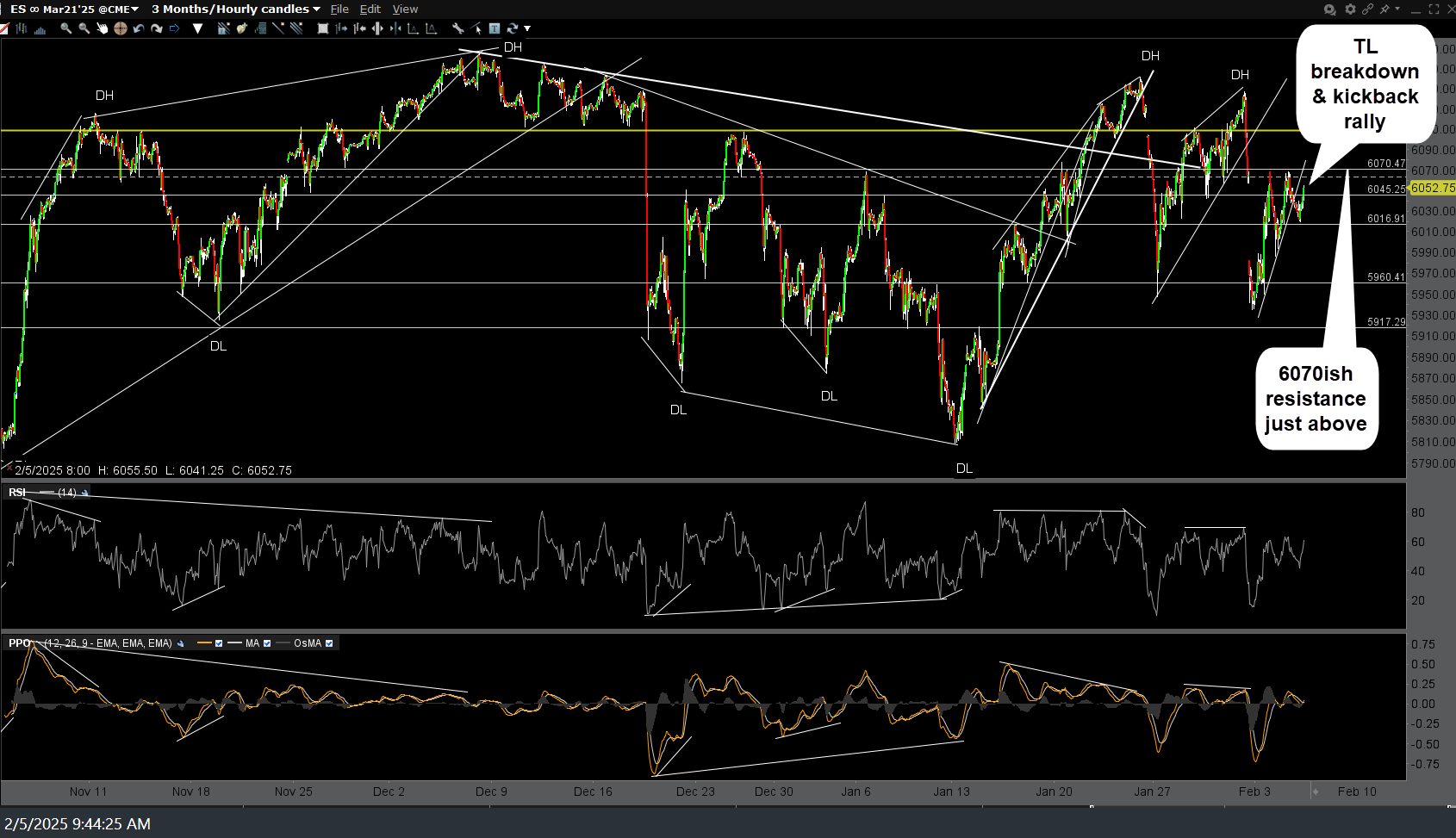This screenshot has width=1456, height=838.
Task: Open PPO settings via its wrench icon
Action: [x=181, y=643]
